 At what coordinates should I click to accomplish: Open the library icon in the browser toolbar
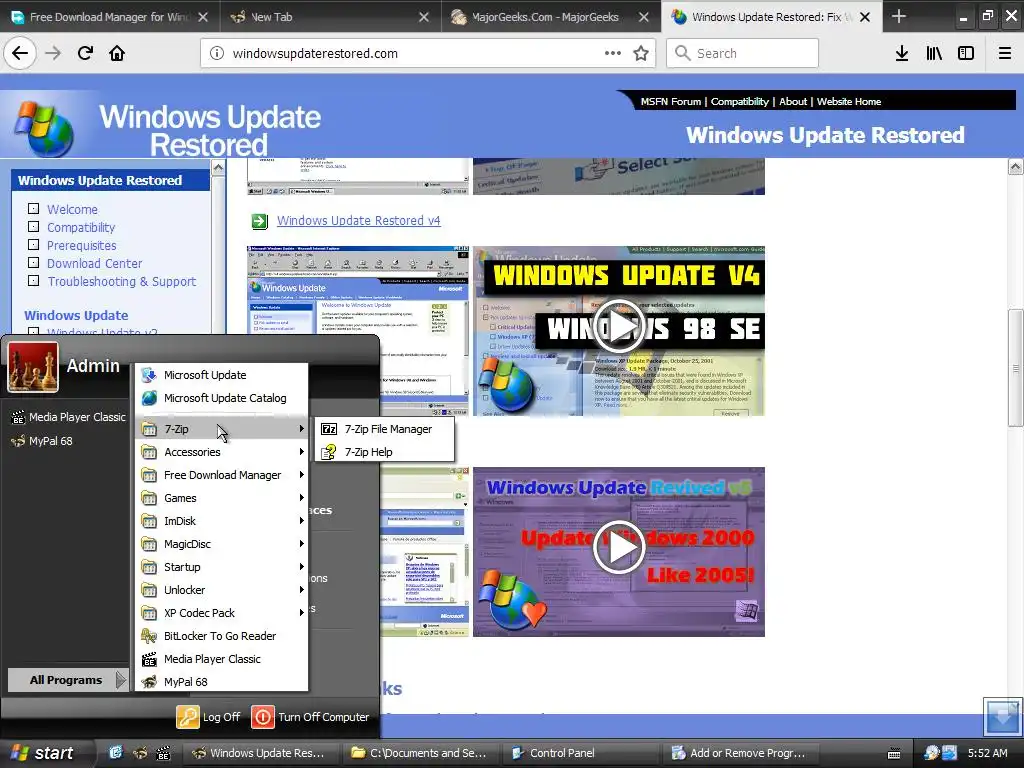[934, 53]
